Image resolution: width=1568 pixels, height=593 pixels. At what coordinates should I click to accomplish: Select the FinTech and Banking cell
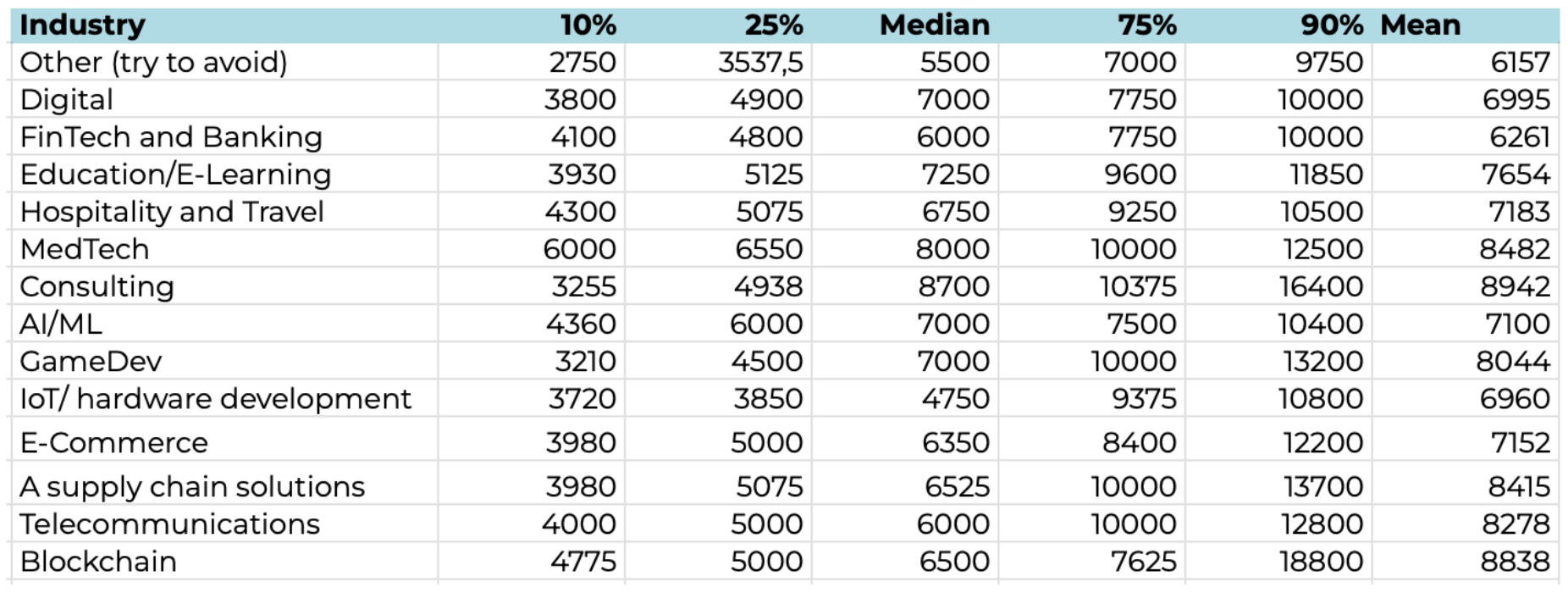(224, 136)
